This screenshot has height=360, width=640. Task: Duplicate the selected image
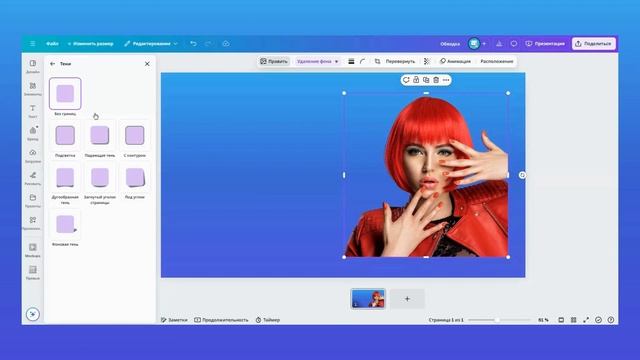(x=426, y=80)
